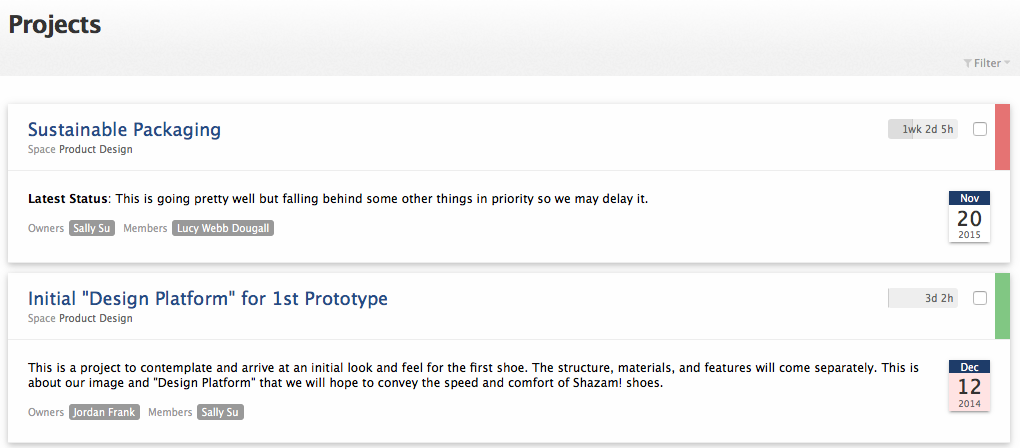
Task: Select the Jordan Frank owner tag
Action: tap(104, 412)
